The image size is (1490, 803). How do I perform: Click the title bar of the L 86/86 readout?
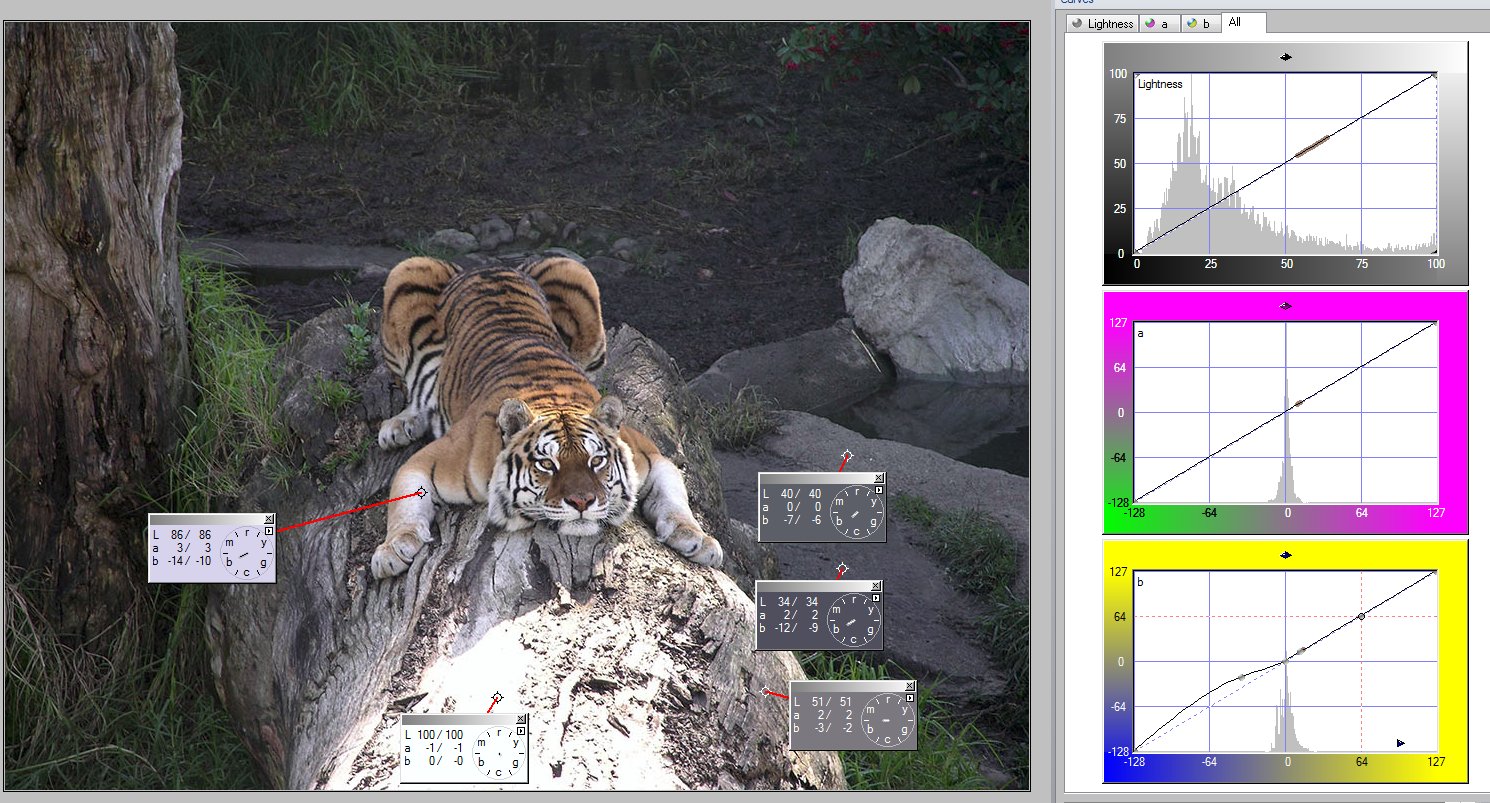(206, 519)
